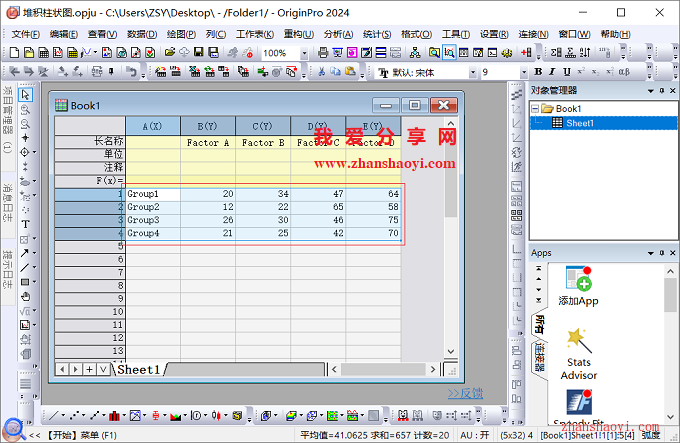Click the Statistics on Columns sigma icon
This screenshot has width=680, height=443.
tap(556, 53)
